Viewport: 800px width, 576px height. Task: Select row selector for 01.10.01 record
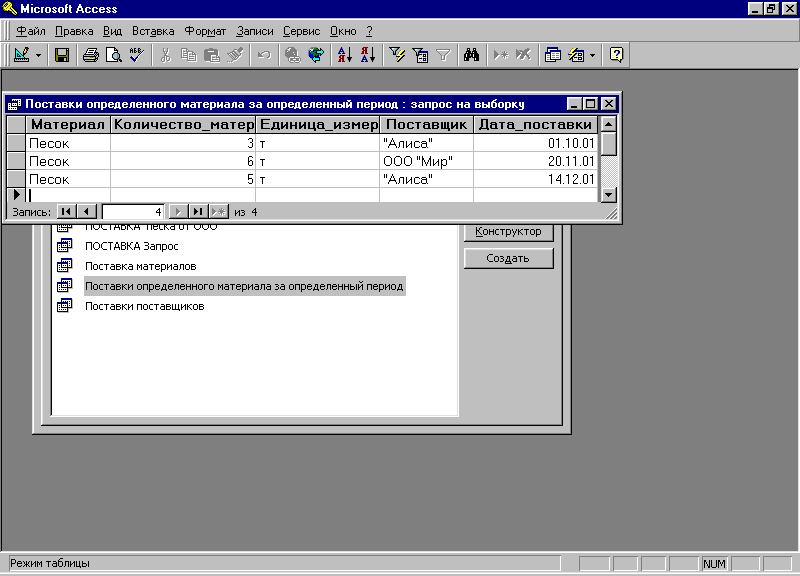16,143
